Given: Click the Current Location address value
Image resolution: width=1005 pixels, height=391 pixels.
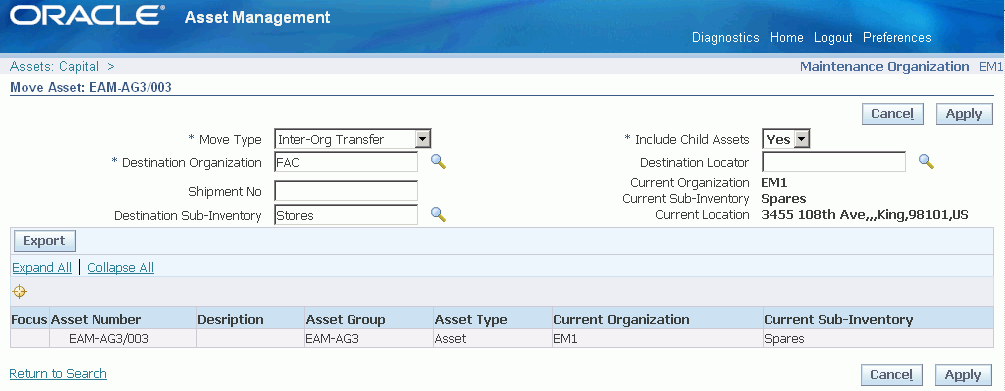Looking at the screenshot, I should (x=865, y=215).
